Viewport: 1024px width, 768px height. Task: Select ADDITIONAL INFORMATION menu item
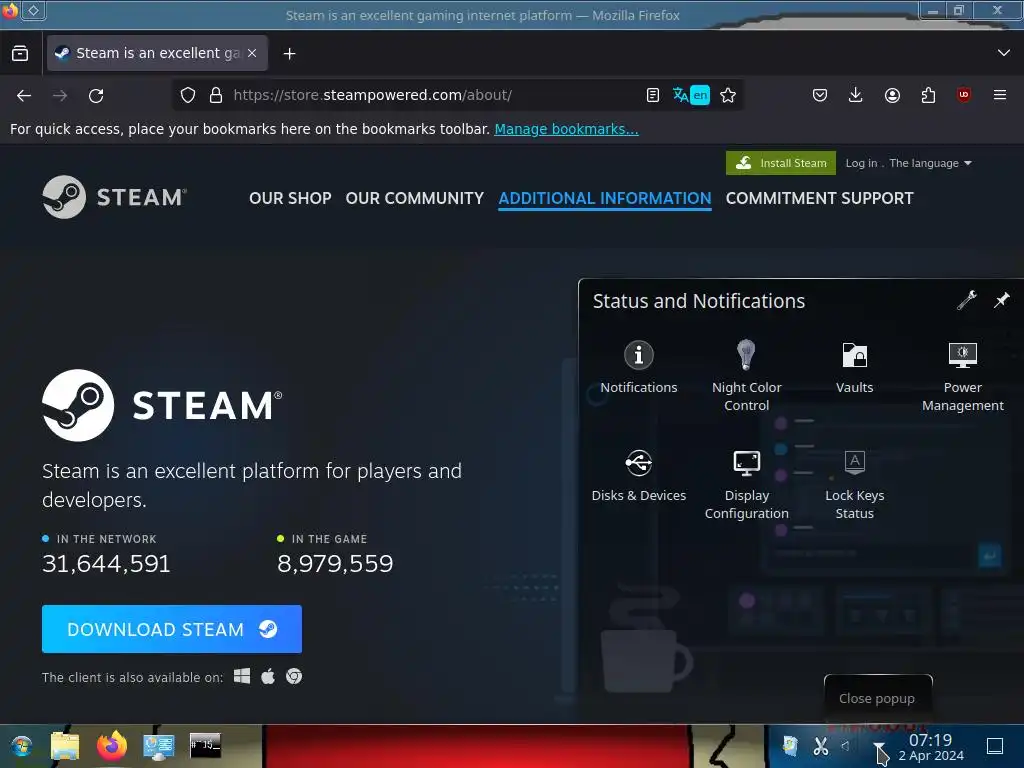tap(605, 198)
